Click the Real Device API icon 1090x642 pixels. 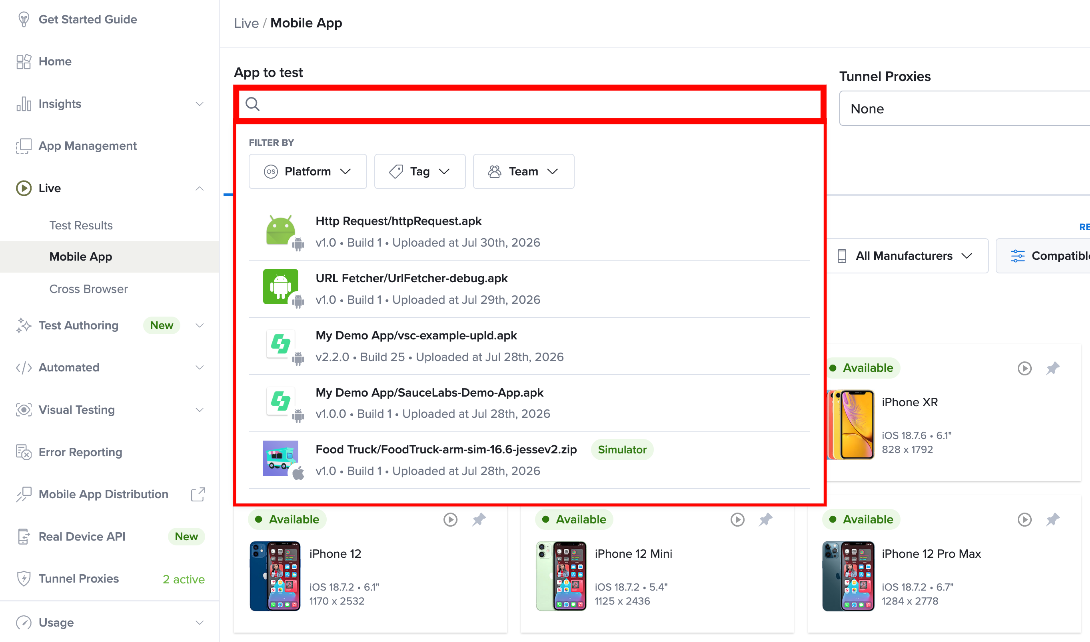pos(24,536)
